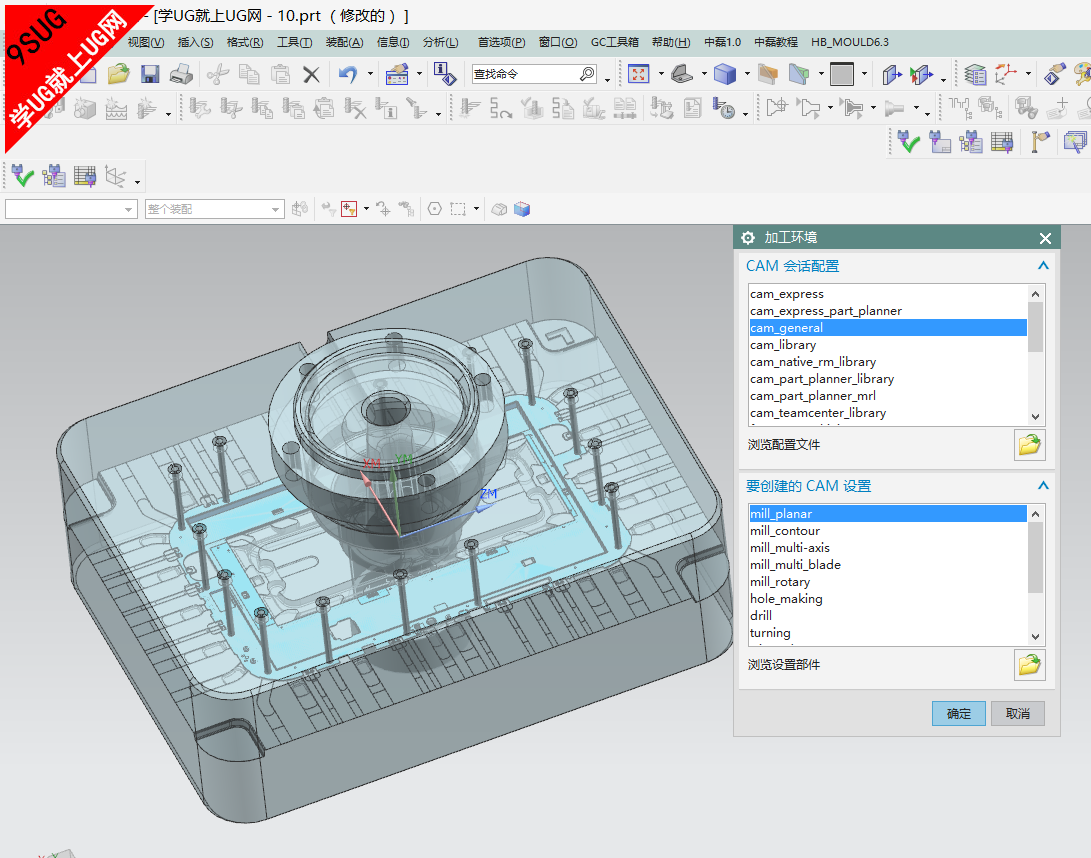Open the 工具(T) menu

tap(294, 42)
